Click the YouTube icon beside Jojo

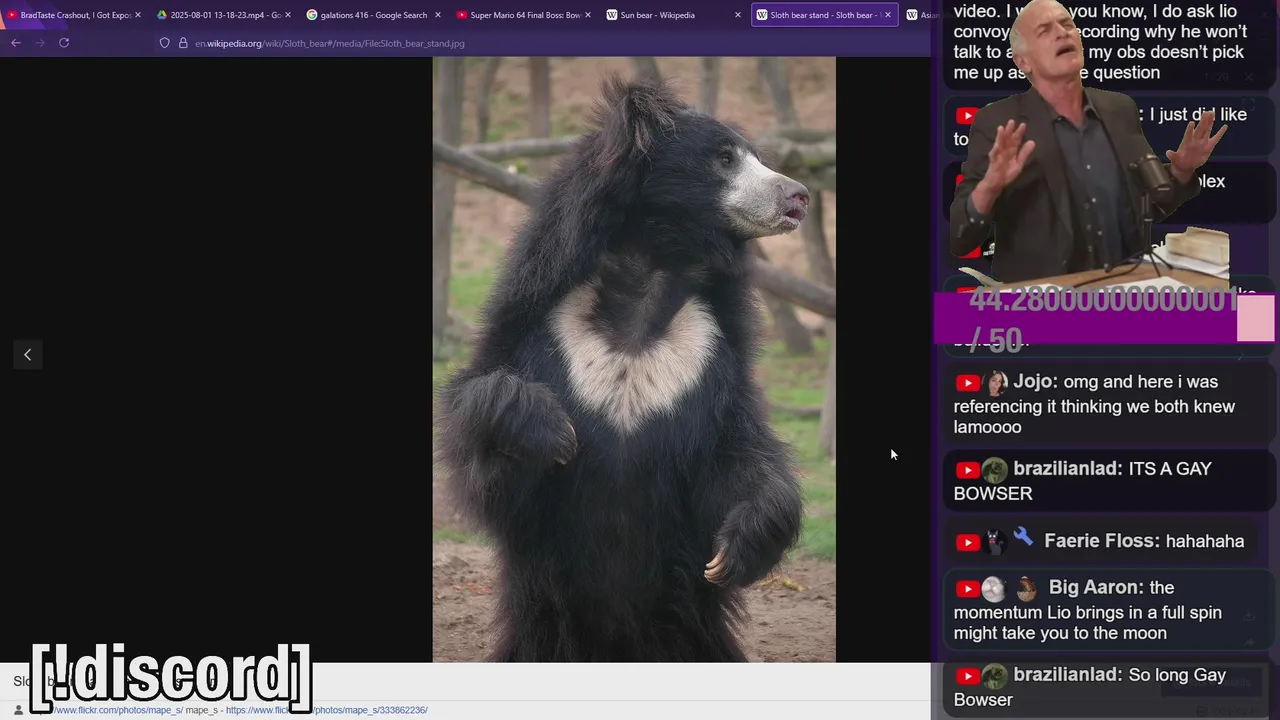tap(967, 383)
